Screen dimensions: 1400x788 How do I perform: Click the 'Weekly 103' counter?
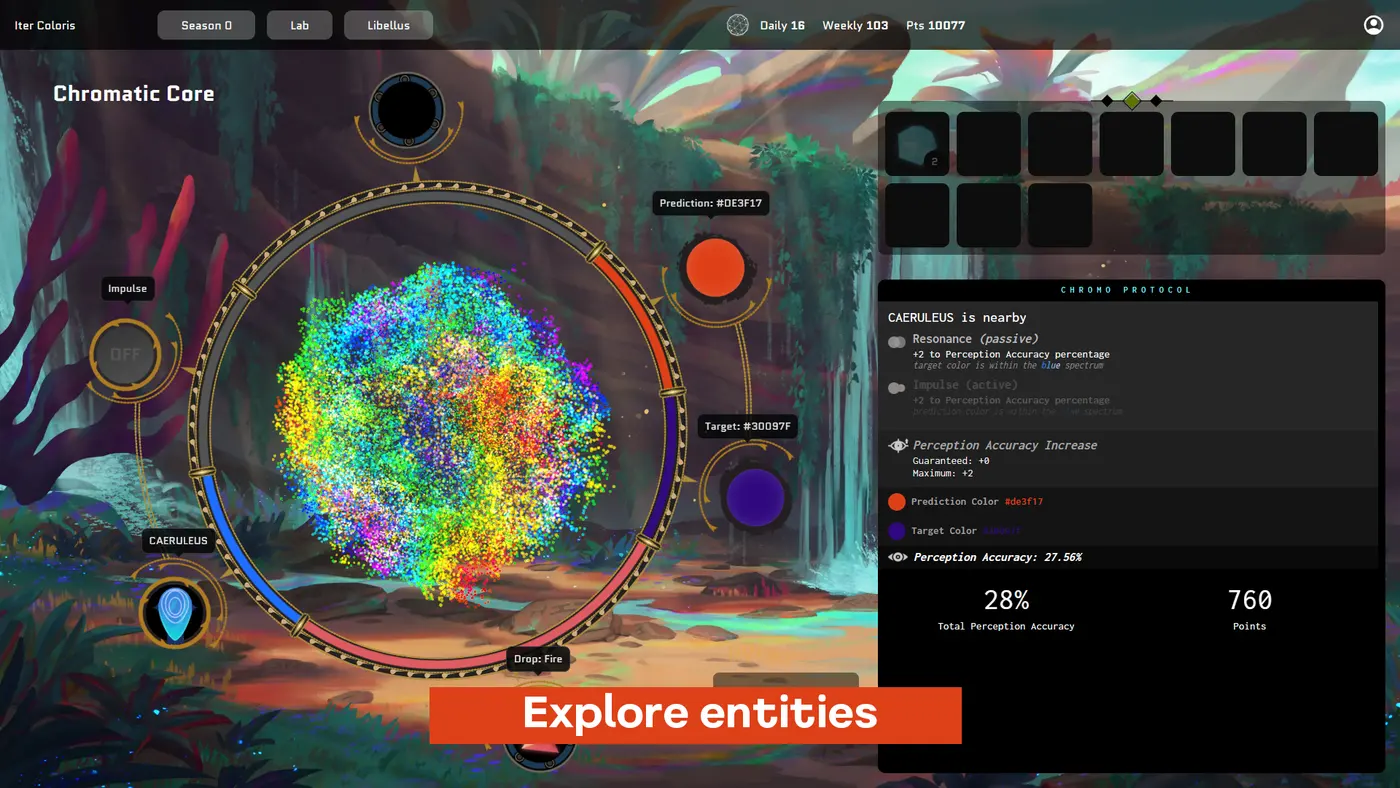[x=855, y=25]
